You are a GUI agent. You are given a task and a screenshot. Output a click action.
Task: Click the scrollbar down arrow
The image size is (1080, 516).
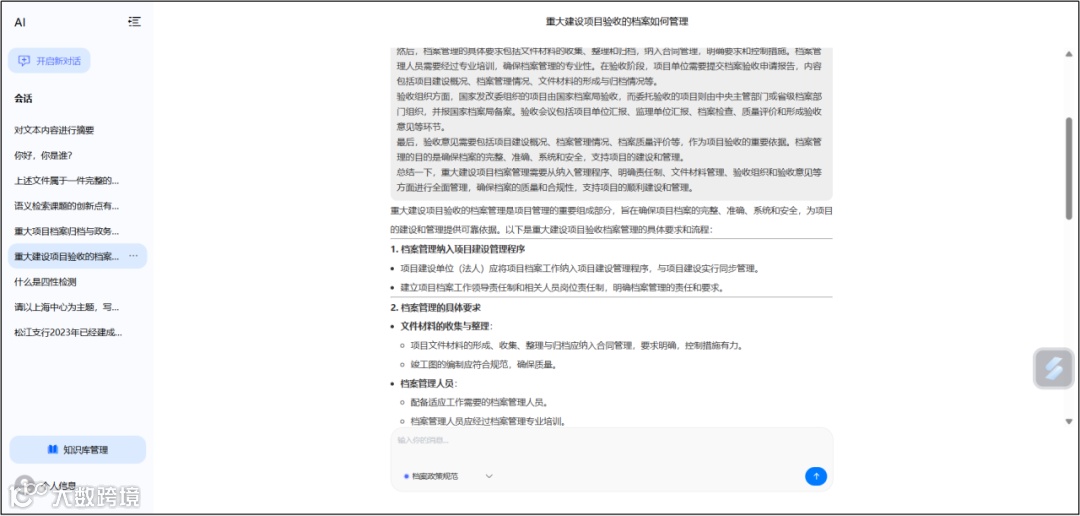(1068, 421)
